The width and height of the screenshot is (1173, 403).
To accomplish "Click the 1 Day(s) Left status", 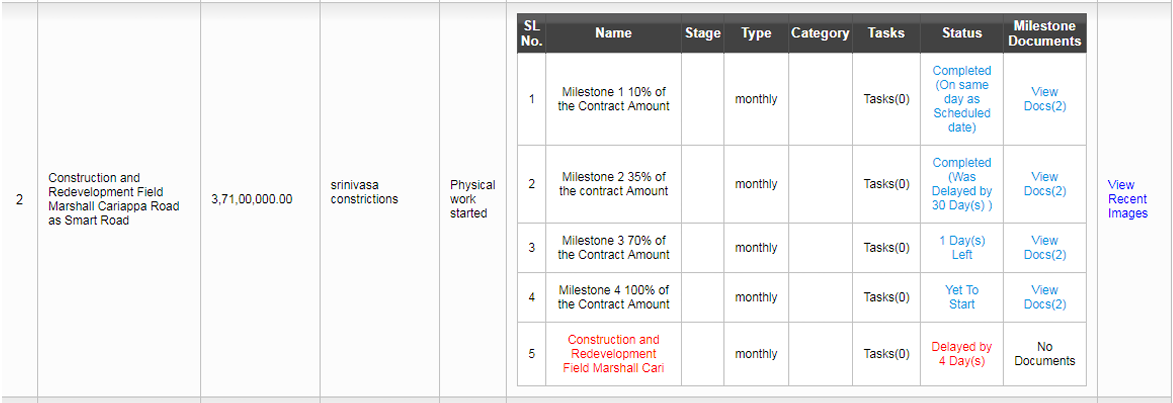I will [961, 248].
